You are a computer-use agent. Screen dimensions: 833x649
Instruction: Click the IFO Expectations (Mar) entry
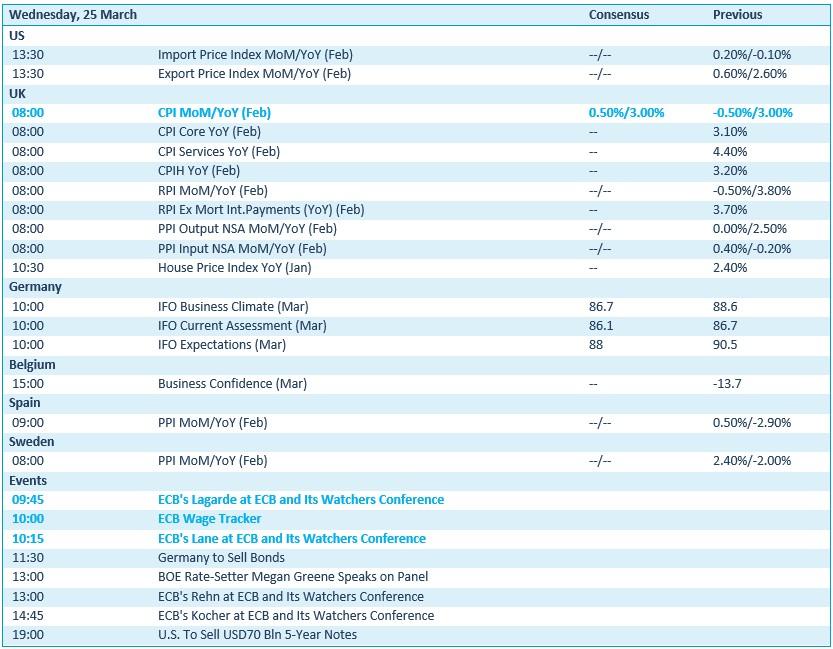[221, 345]
